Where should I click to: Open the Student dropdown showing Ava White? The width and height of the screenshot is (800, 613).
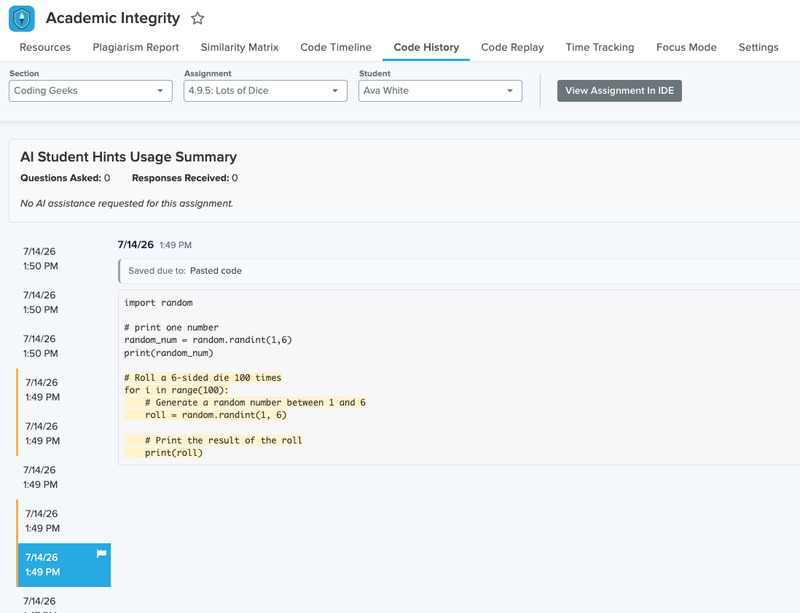click(x=440, y=91)
